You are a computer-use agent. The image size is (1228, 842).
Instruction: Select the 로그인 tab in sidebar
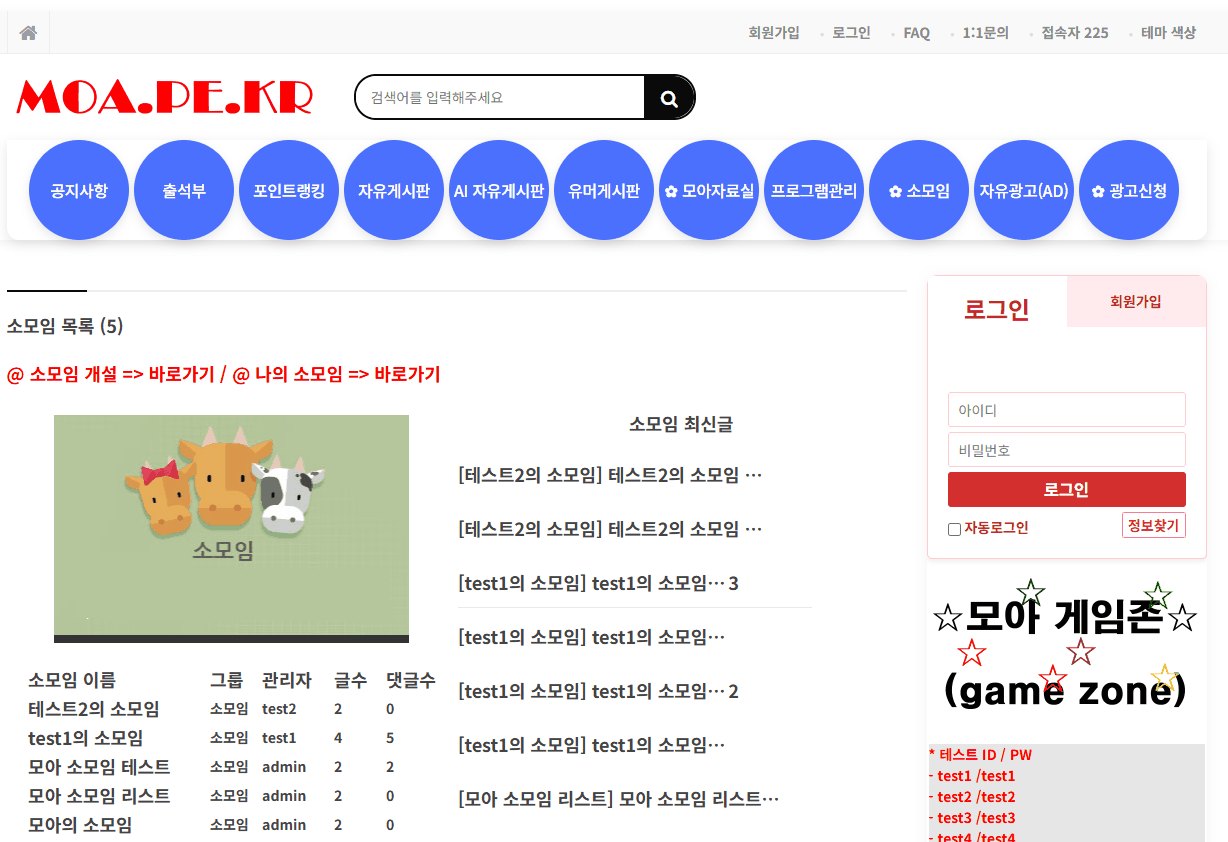coord(996,309)
